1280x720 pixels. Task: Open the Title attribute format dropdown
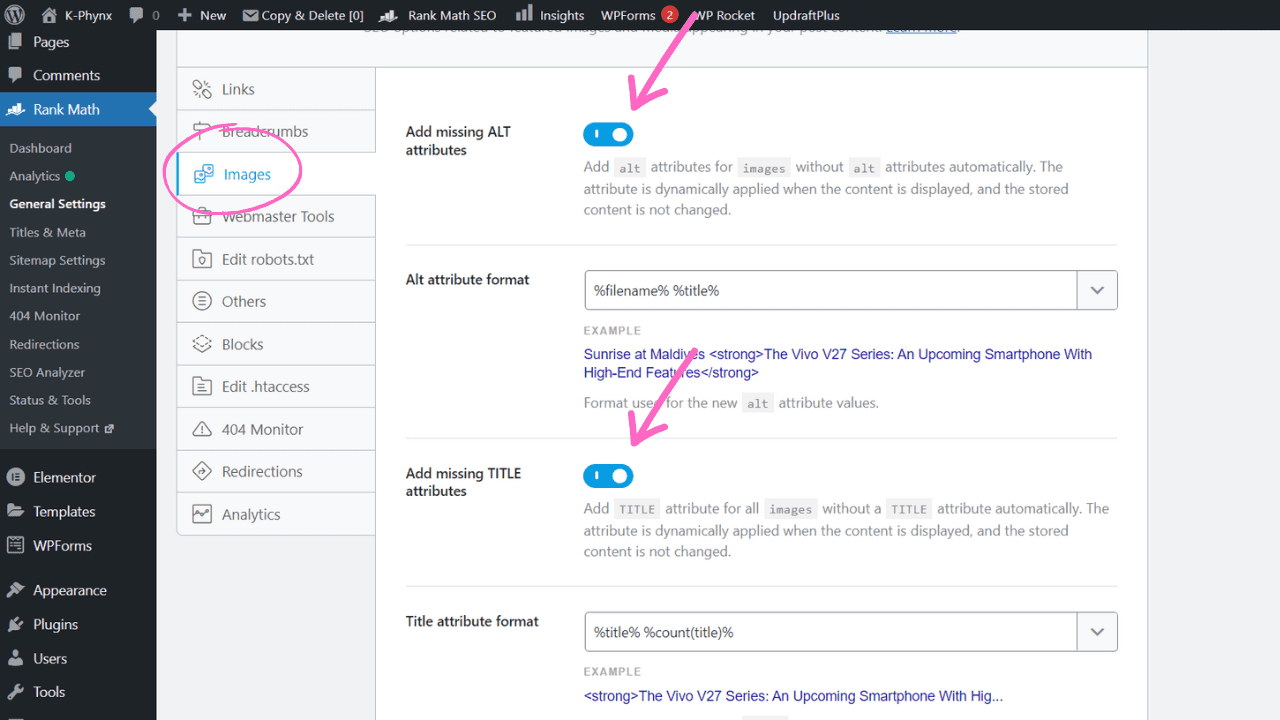pyautogui.click(x=1097, y=631)
